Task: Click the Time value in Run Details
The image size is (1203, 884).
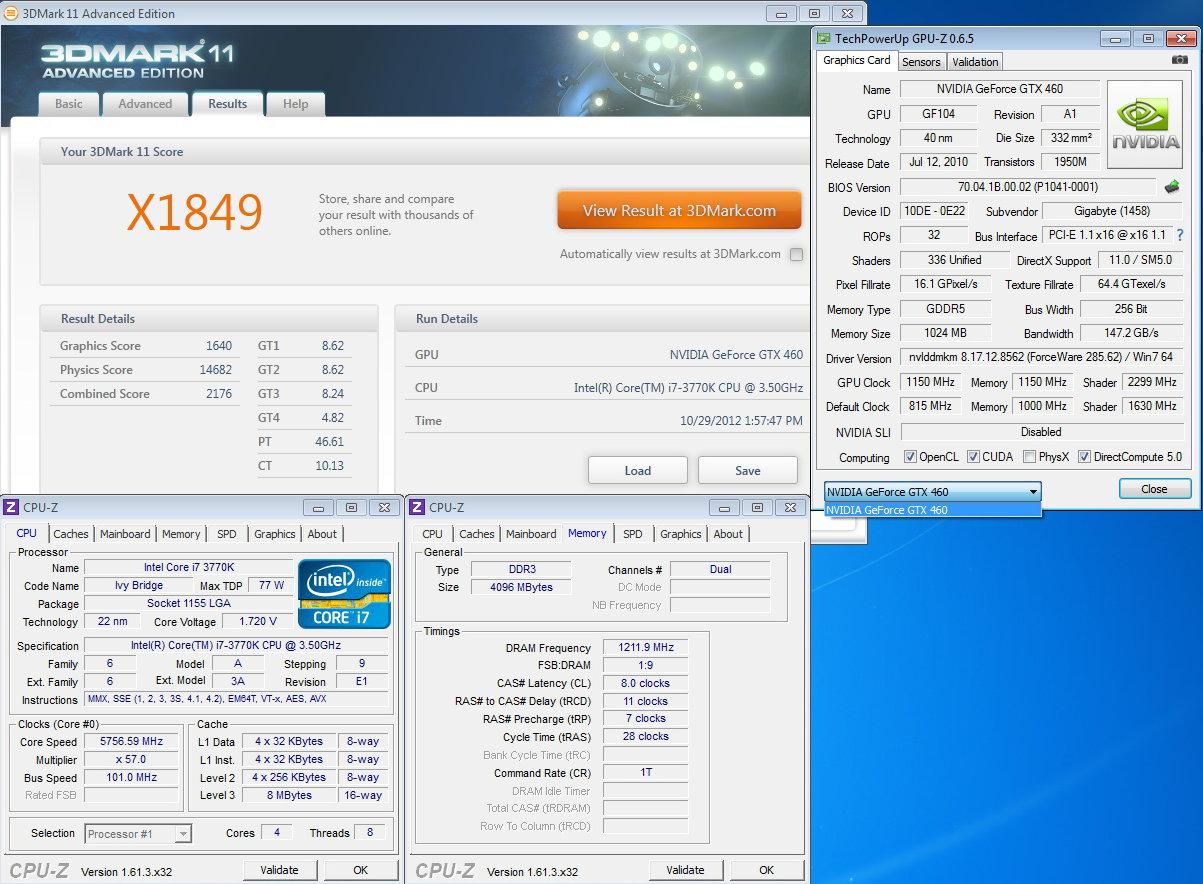Action: coord(741,421)
